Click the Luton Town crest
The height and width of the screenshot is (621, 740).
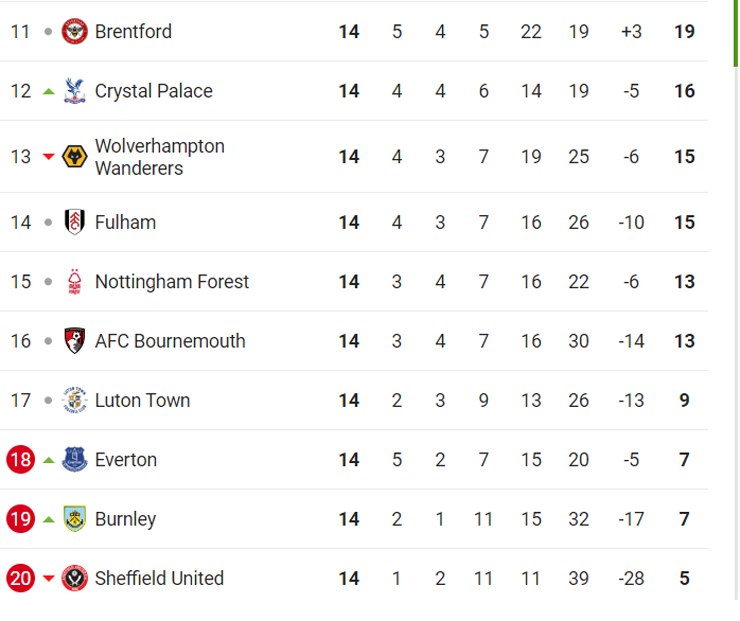[x=75, y=400]
